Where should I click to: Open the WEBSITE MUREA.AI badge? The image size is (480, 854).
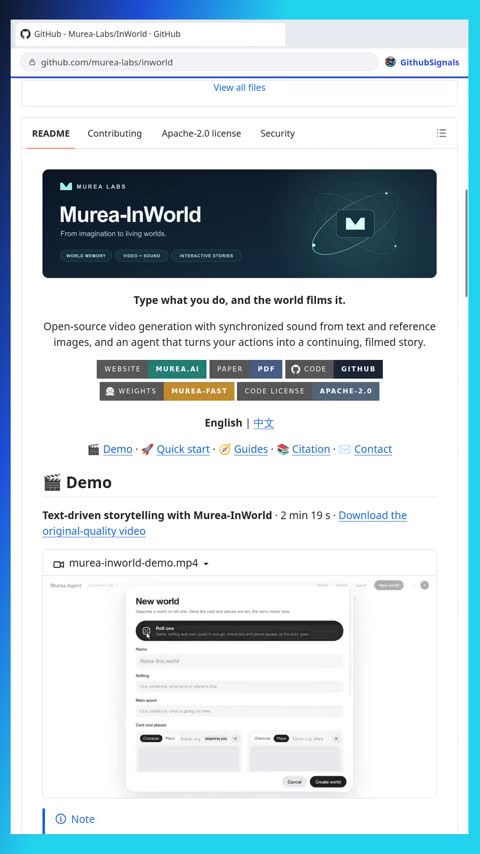[x=151, y=369]
